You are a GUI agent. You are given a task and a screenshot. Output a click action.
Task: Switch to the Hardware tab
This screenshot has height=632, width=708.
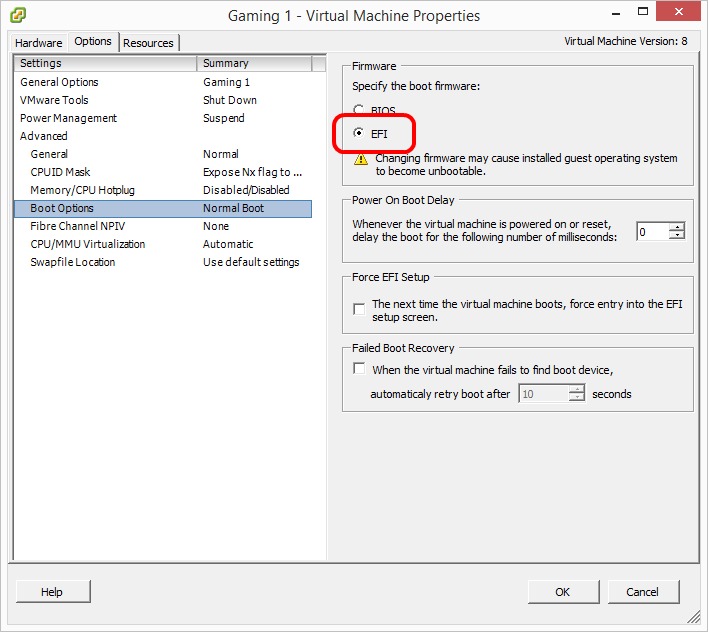39,43
